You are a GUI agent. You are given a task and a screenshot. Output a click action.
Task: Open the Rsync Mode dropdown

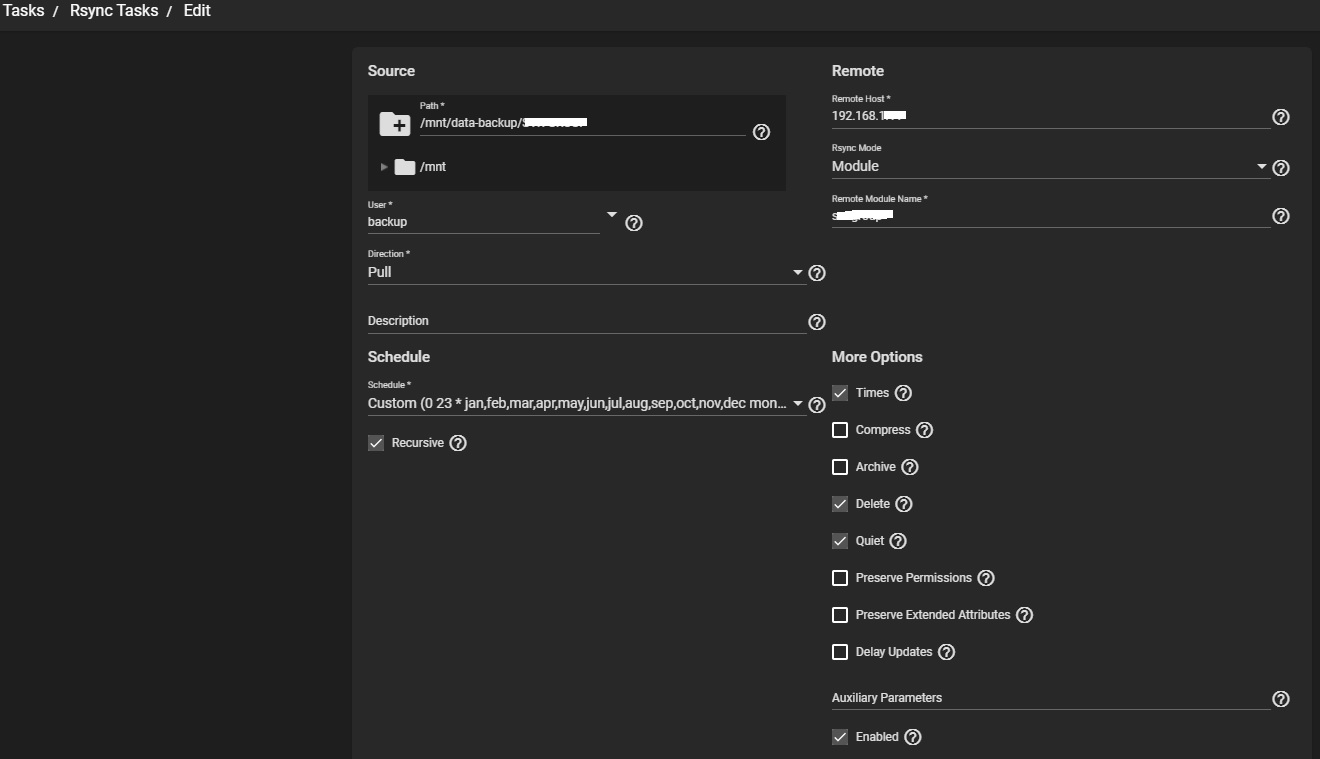[x=1050, y=166]
